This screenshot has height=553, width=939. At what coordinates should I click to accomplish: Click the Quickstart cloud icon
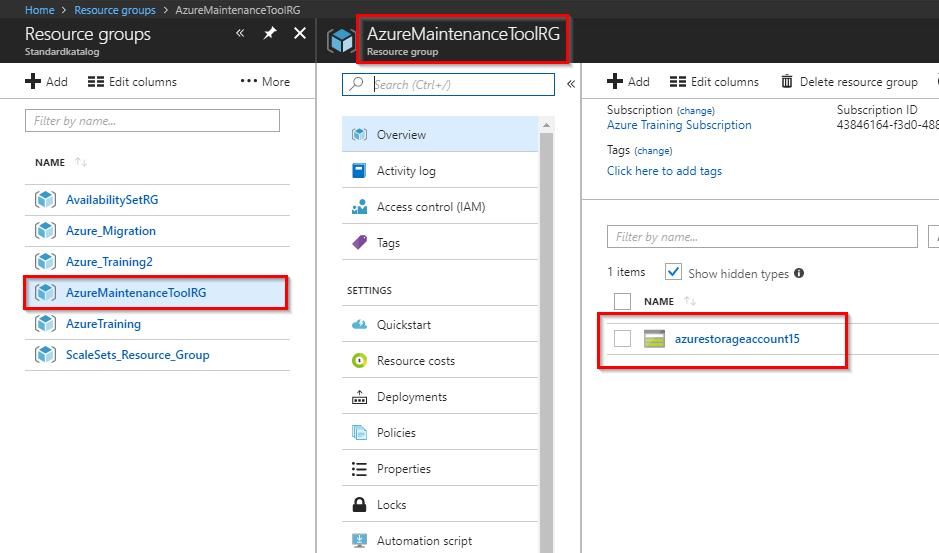(360, 325)
